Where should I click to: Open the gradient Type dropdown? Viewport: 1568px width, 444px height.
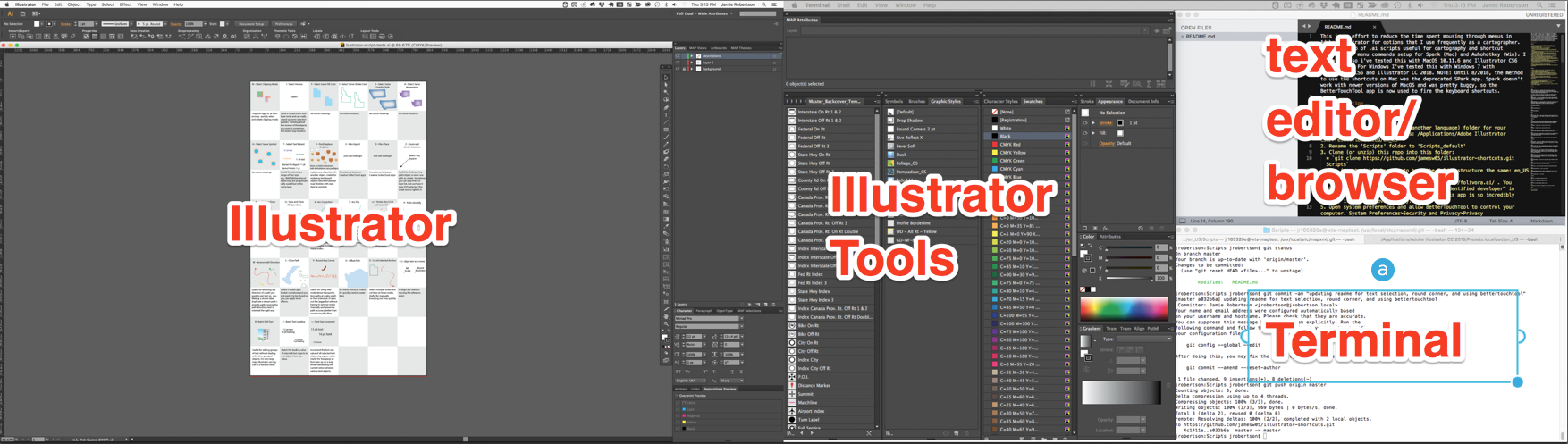(x=1143, y=339)
